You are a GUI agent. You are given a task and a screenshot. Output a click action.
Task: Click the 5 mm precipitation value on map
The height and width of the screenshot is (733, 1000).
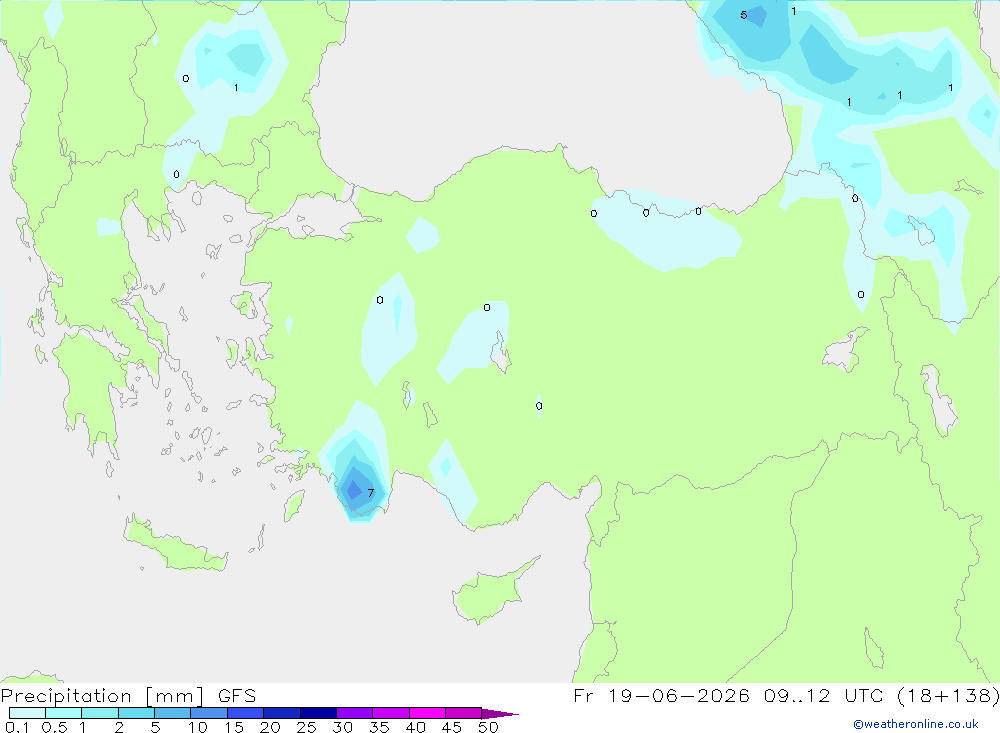coord(744,15)
